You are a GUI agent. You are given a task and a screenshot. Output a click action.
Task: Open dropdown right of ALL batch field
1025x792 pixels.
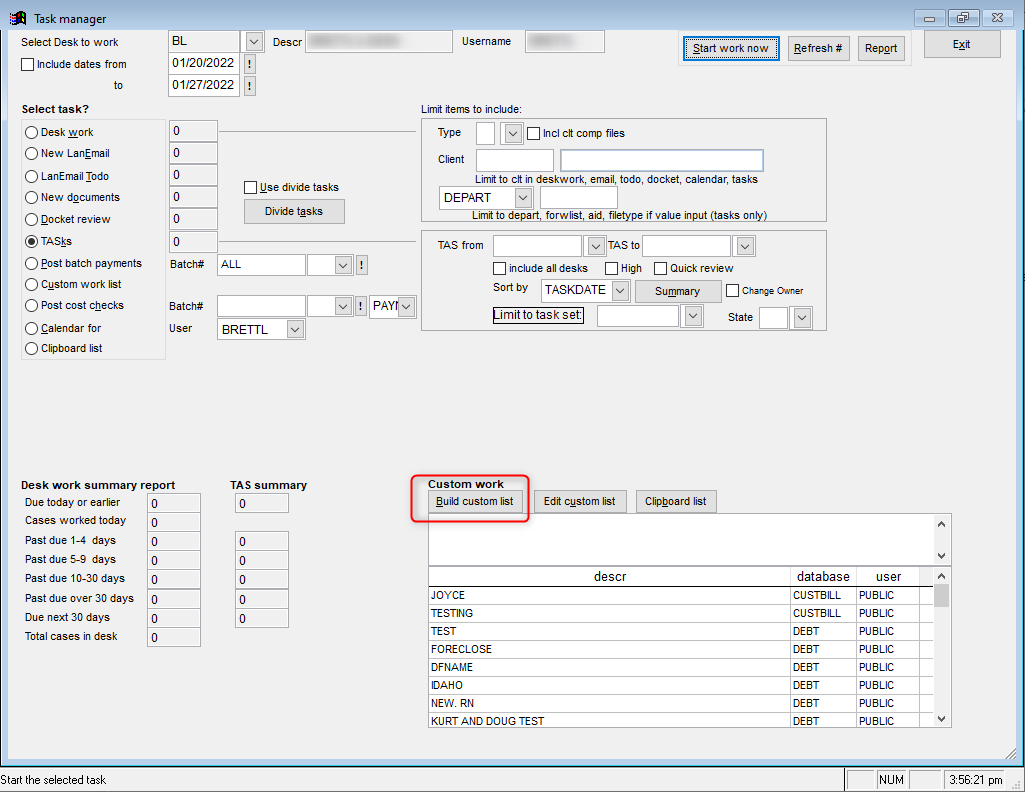tap(343, 265)
